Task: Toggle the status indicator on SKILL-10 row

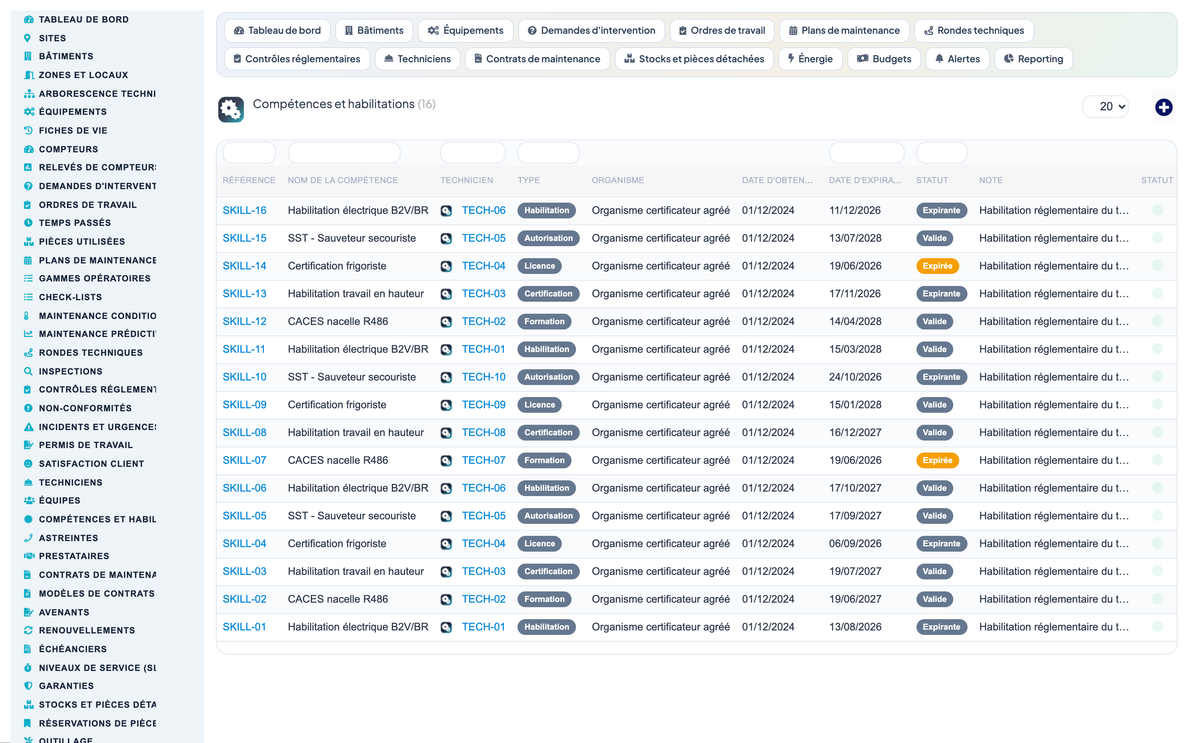Action: click(1157, 377)
